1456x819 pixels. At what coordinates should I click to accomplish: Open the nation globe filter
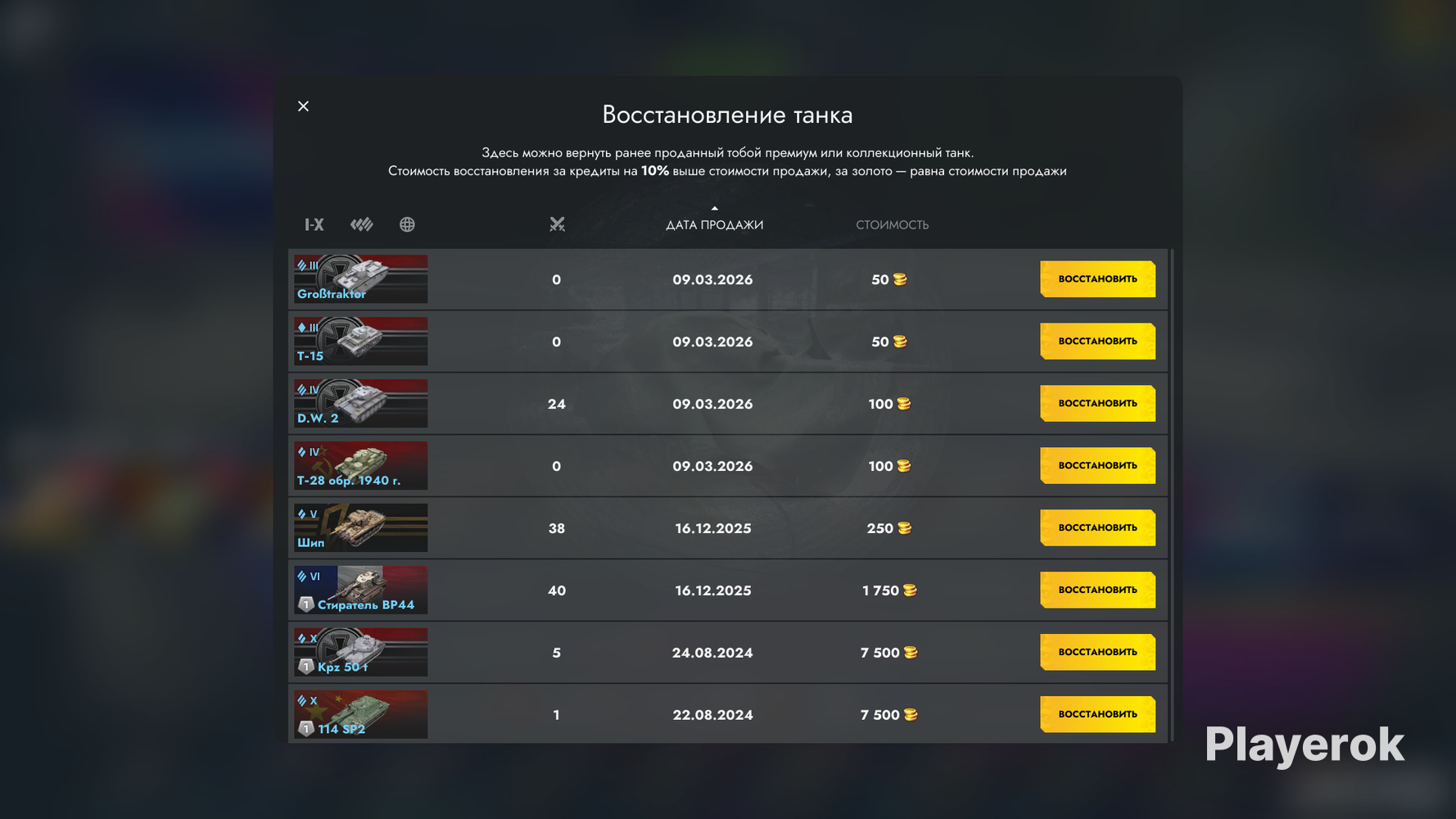[407, 224]
